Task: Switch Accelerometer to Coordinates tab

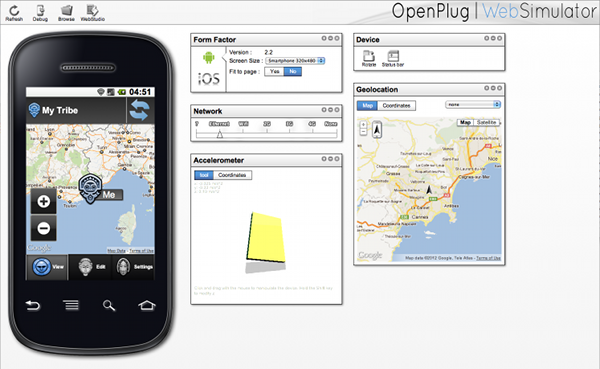Action: 232,175
